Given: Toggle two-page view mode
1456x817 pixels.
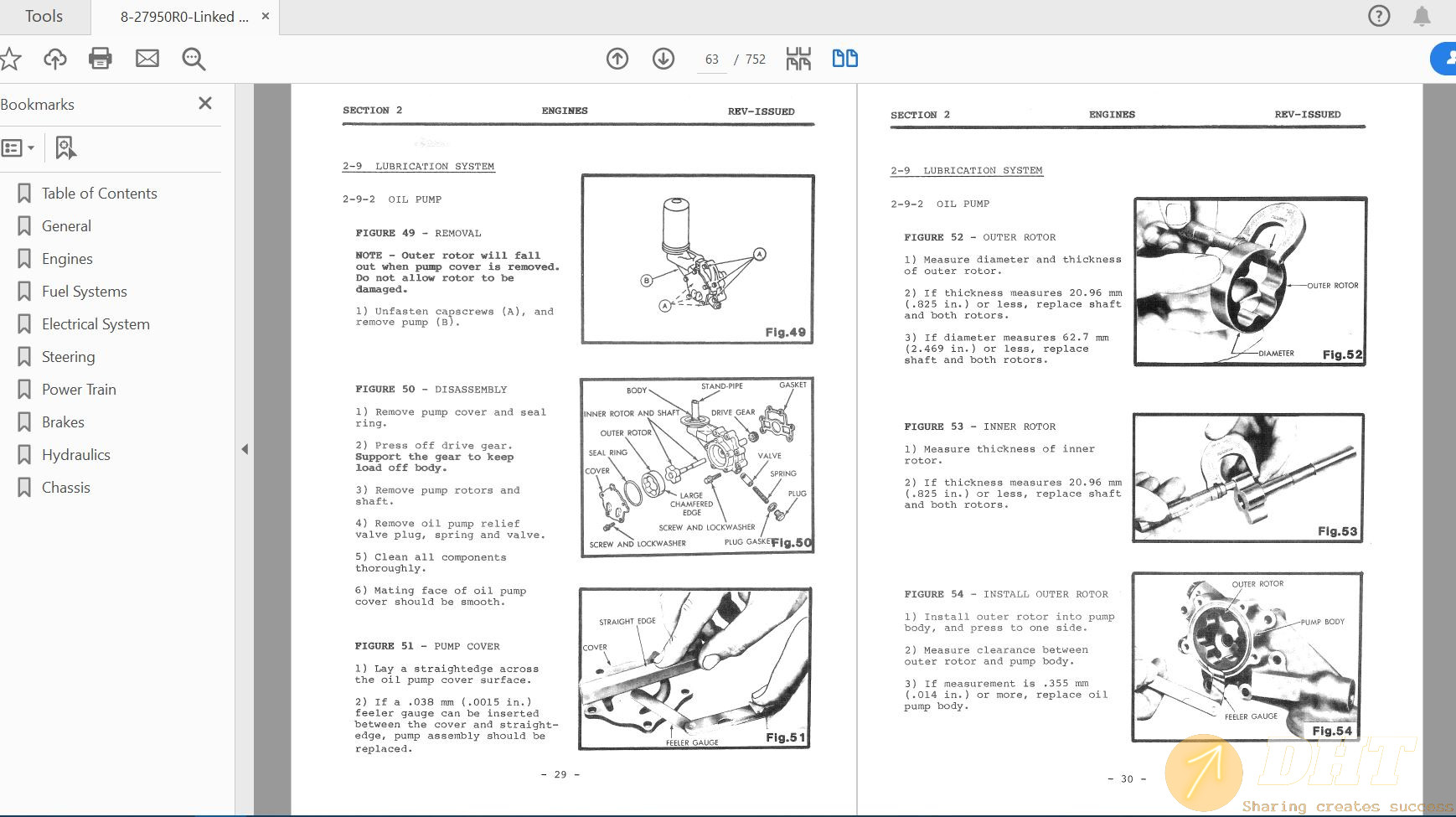Looking at the screenshot, I should click(x=844, y=59).
